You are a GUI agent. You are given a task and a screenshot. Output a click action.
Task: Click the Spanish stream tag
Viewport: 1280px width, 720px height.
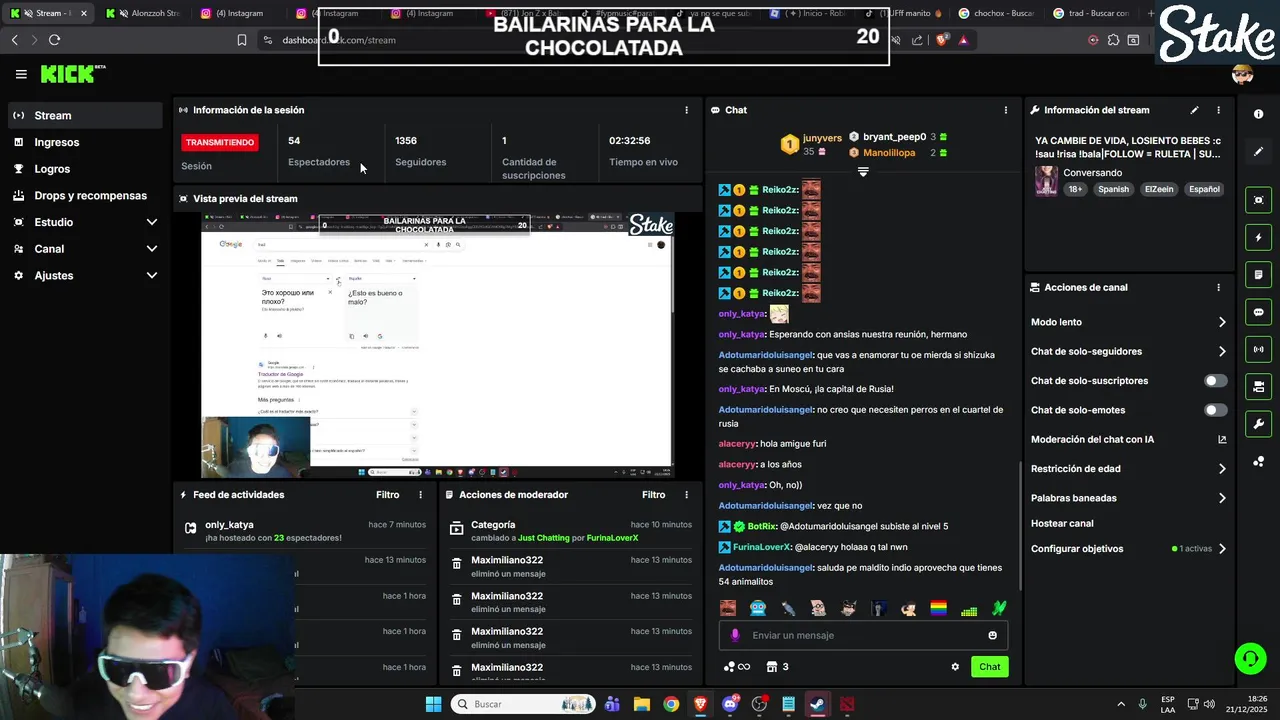(1113, 189)
